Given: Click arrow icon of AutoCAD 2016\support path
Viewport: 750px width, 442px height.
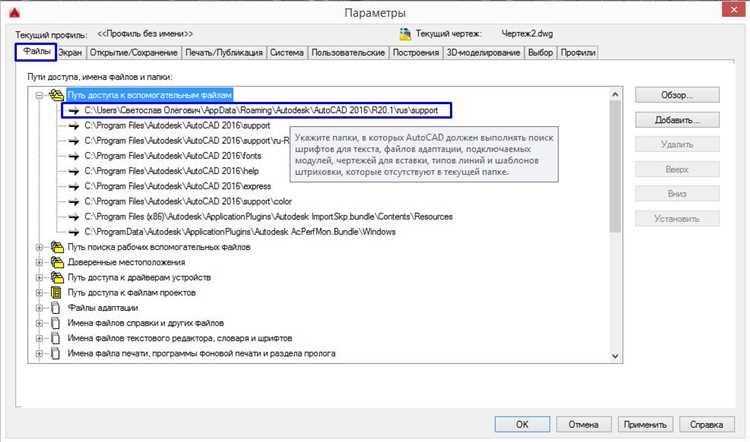Looking at the screenshot, I should point(73,126).
